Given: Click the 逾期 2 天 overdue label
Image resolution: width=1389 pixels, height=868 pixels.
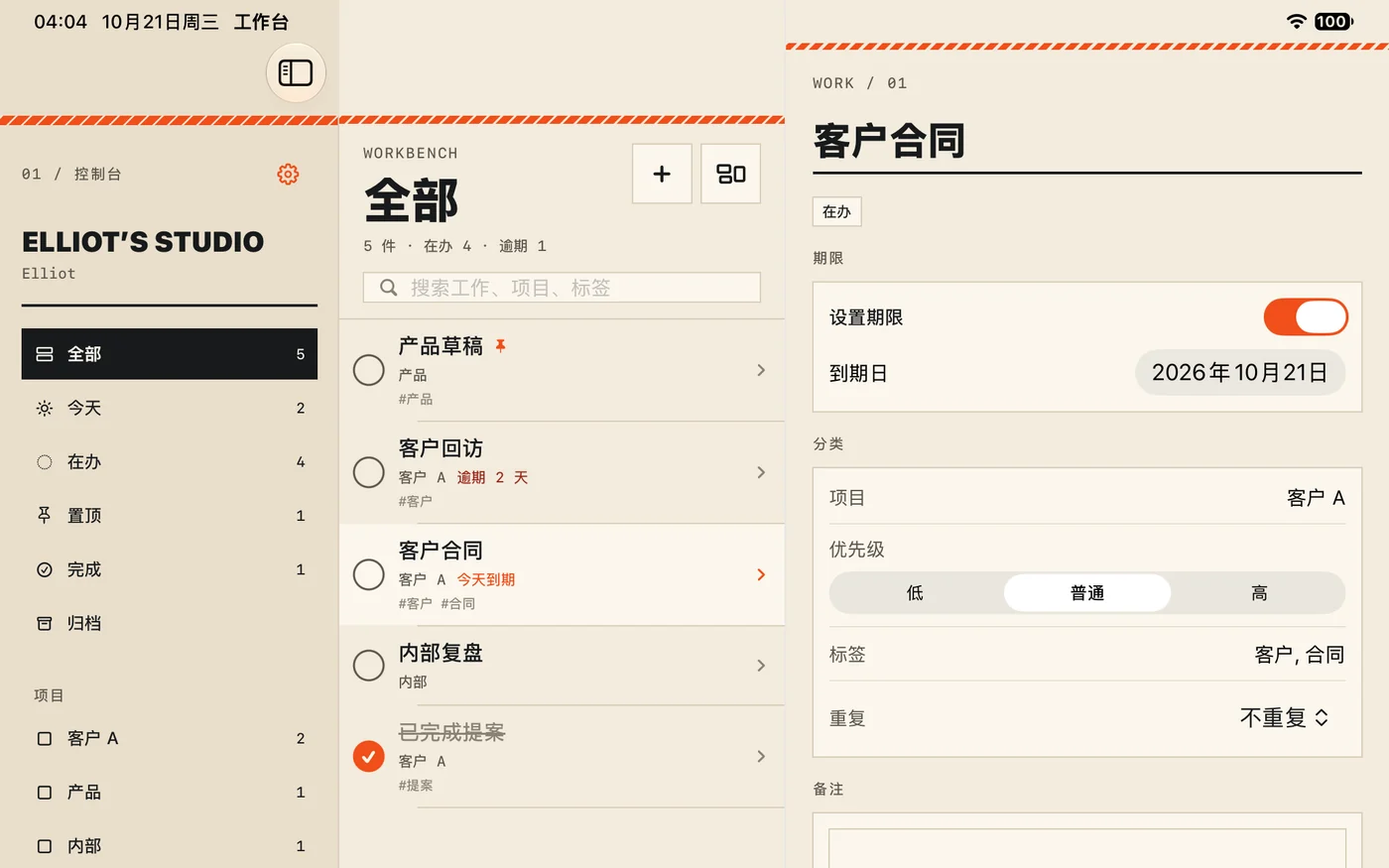Looking at the screenshot, I should [x=492, y=477].
